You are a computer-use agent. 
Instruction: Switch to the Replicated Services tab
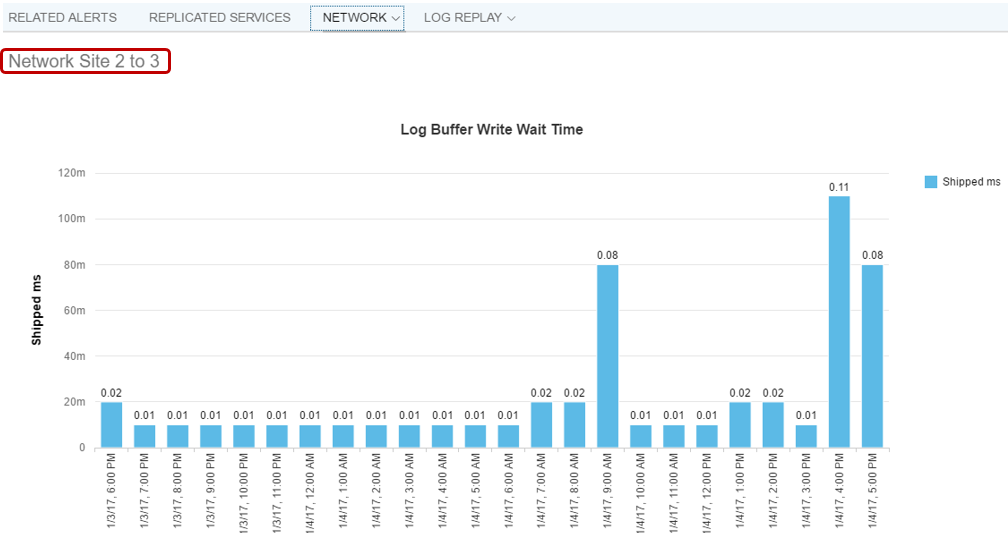[x=219, y=18]
